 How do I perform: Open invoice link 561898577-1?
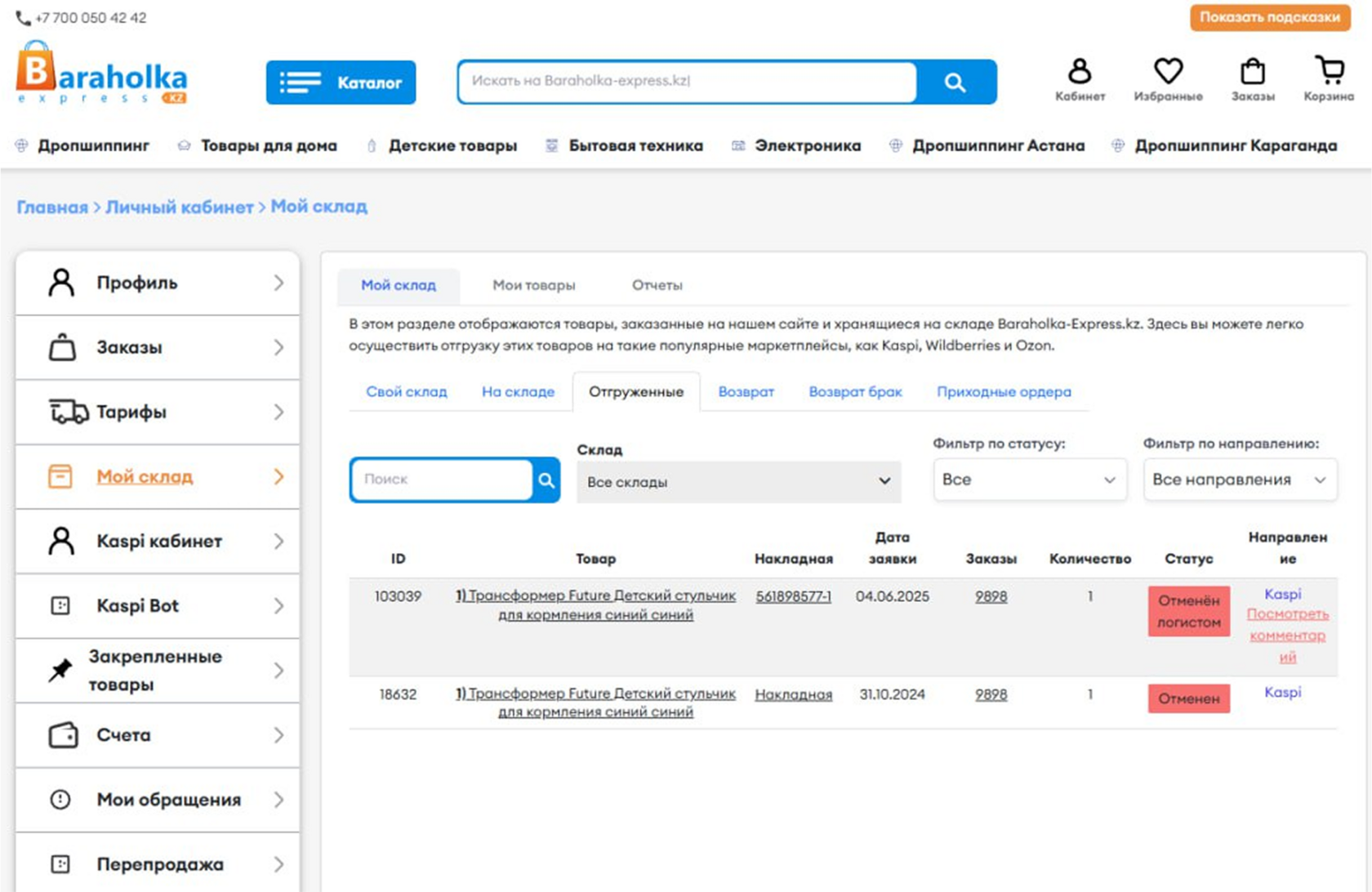[x=793, y=596]
